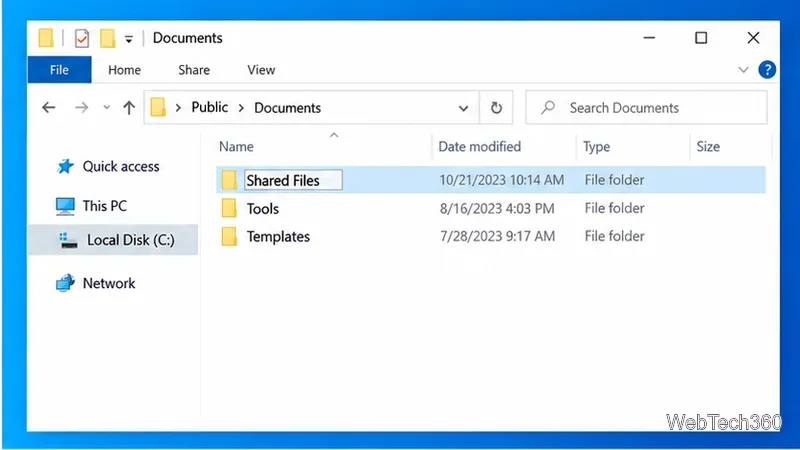Open the File menu tab

tap(59, 70)
